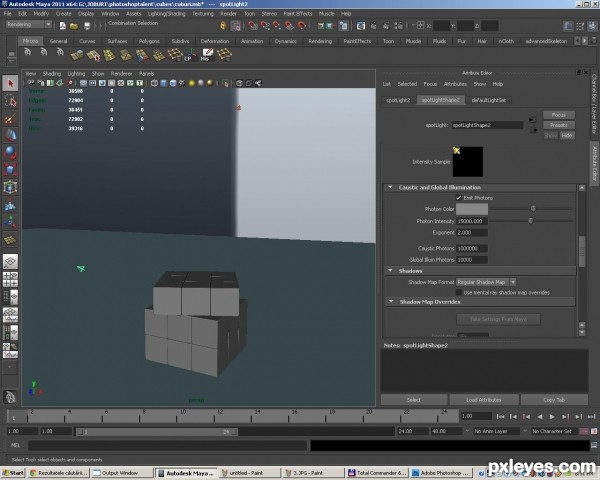
Task: Click the His shelf icon
Action: coord(207,55)
